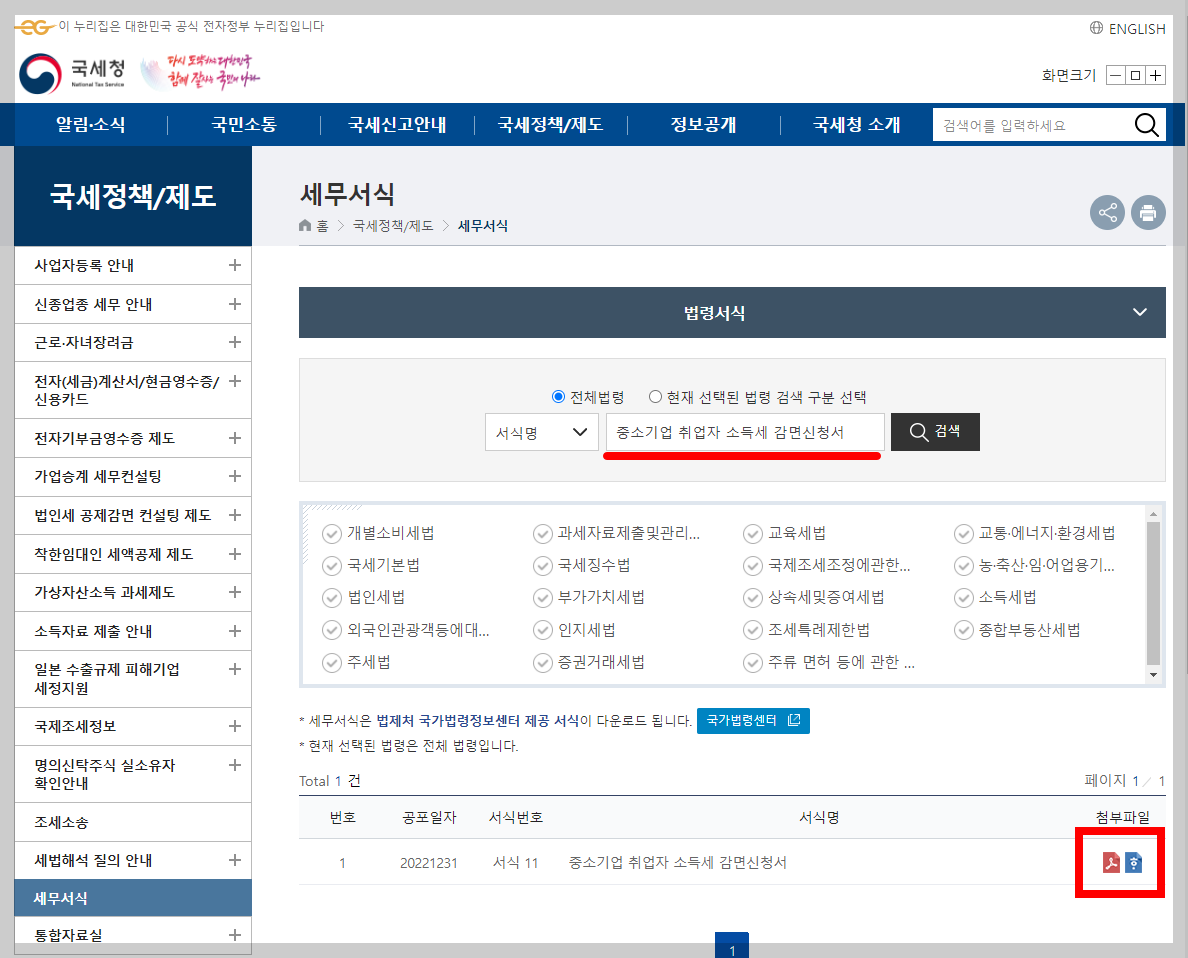Check the 조세특례제한법 law option
This screenshot has width=1188, height=958.
752,631
